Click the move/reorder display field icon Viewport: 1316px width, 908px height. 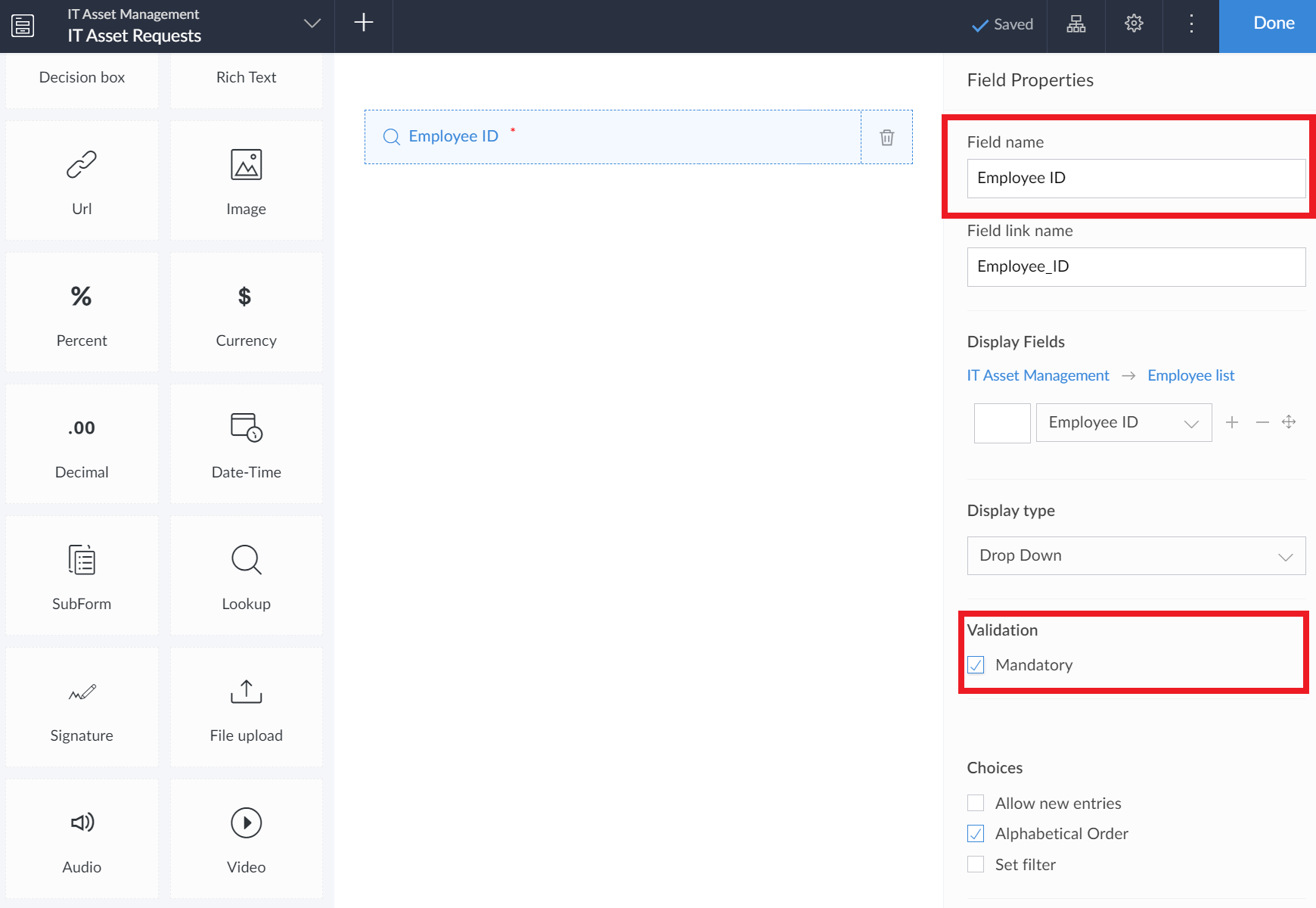pos(1289,421)
